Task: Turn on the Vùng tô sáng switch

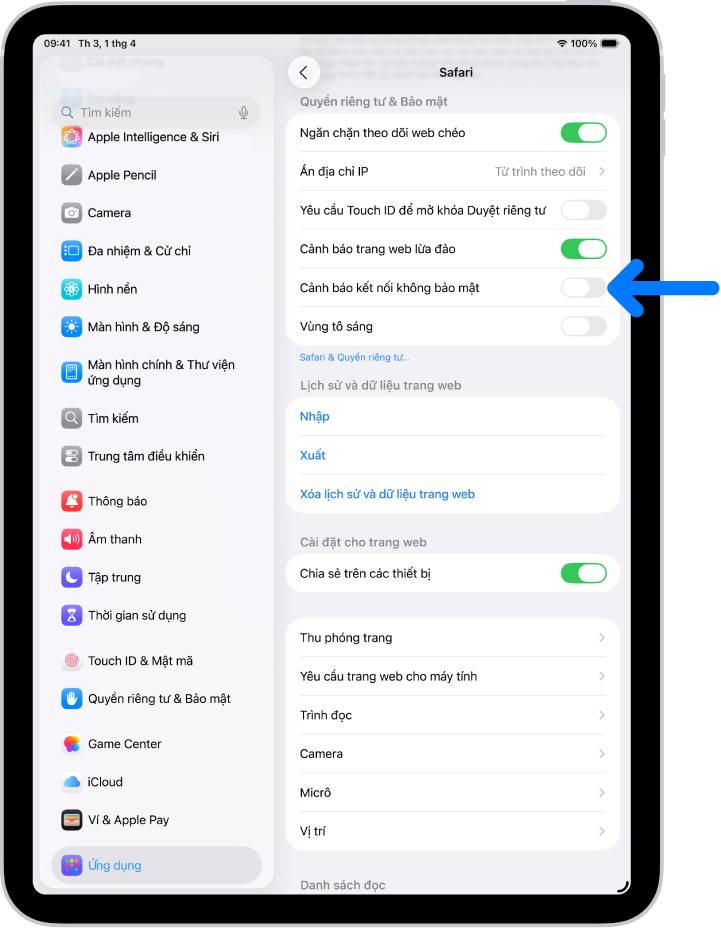Action: tap(583, 326)
